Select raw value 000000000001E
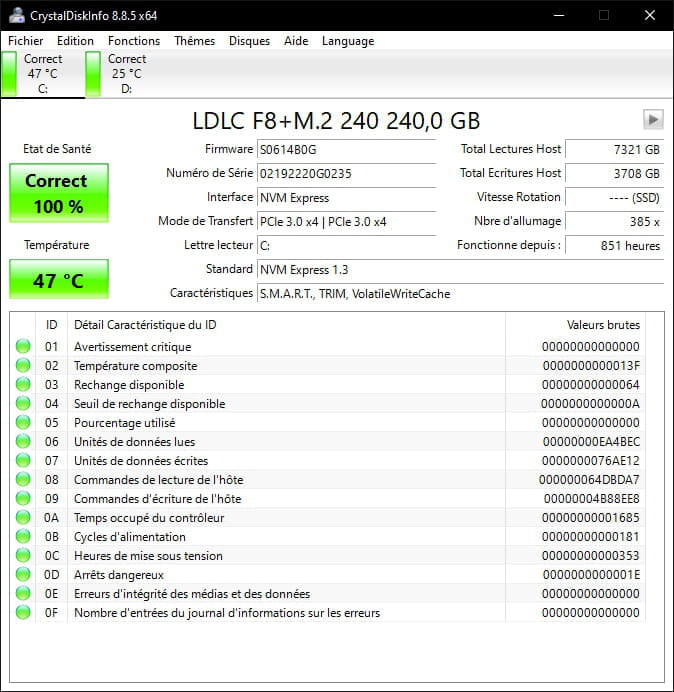Viewport: 674px width, 692px height. (x=591, y=575)
